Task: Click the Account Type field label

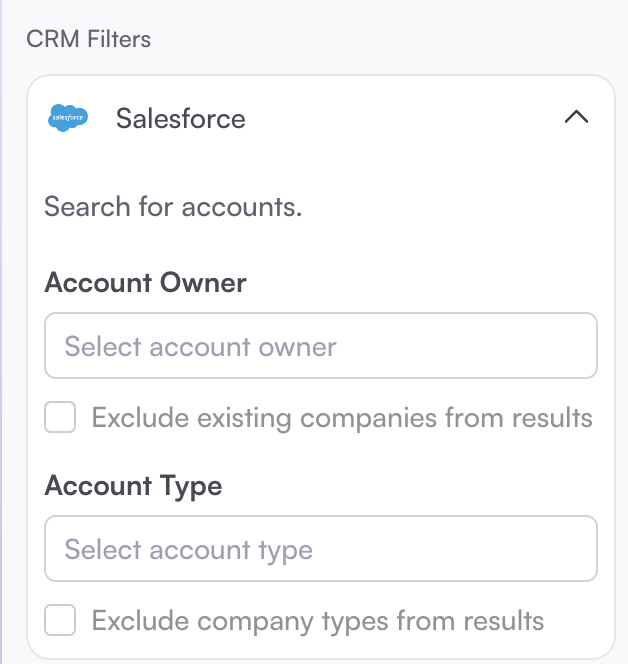Action: [133, 486]
